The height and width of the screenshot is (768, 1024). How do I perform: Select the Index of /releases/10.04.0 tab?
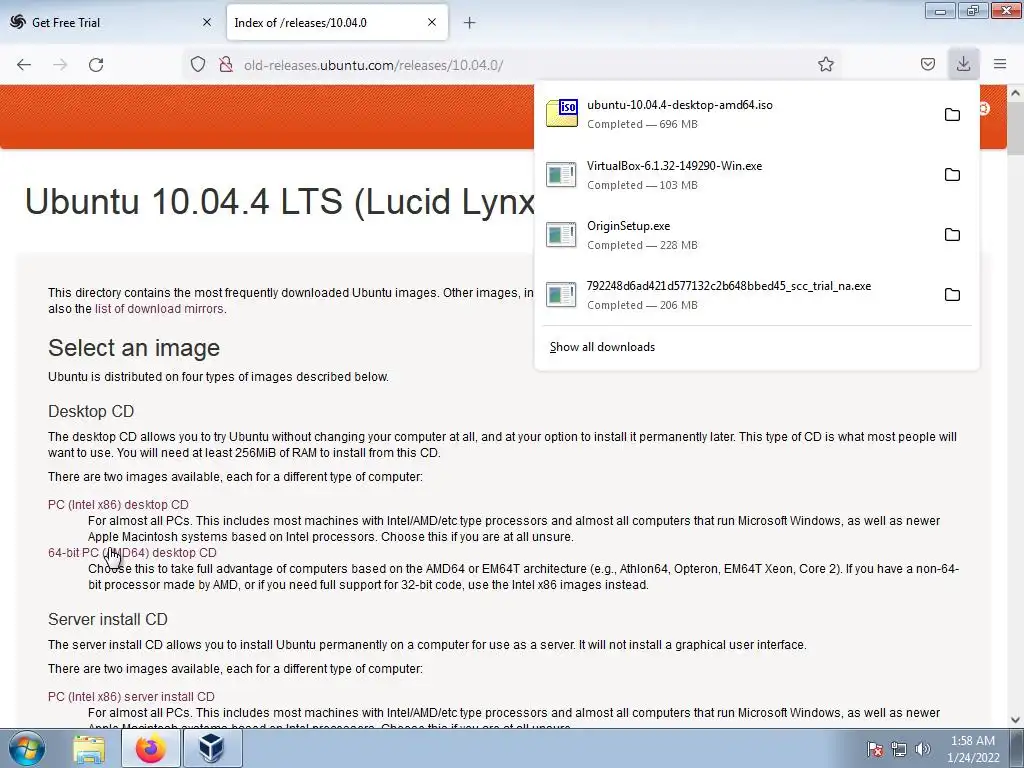(x=337, y=23)
